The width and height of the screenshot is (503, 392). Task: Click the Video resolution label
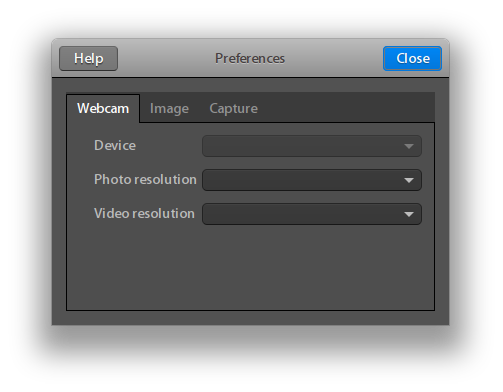coord(144,214)
